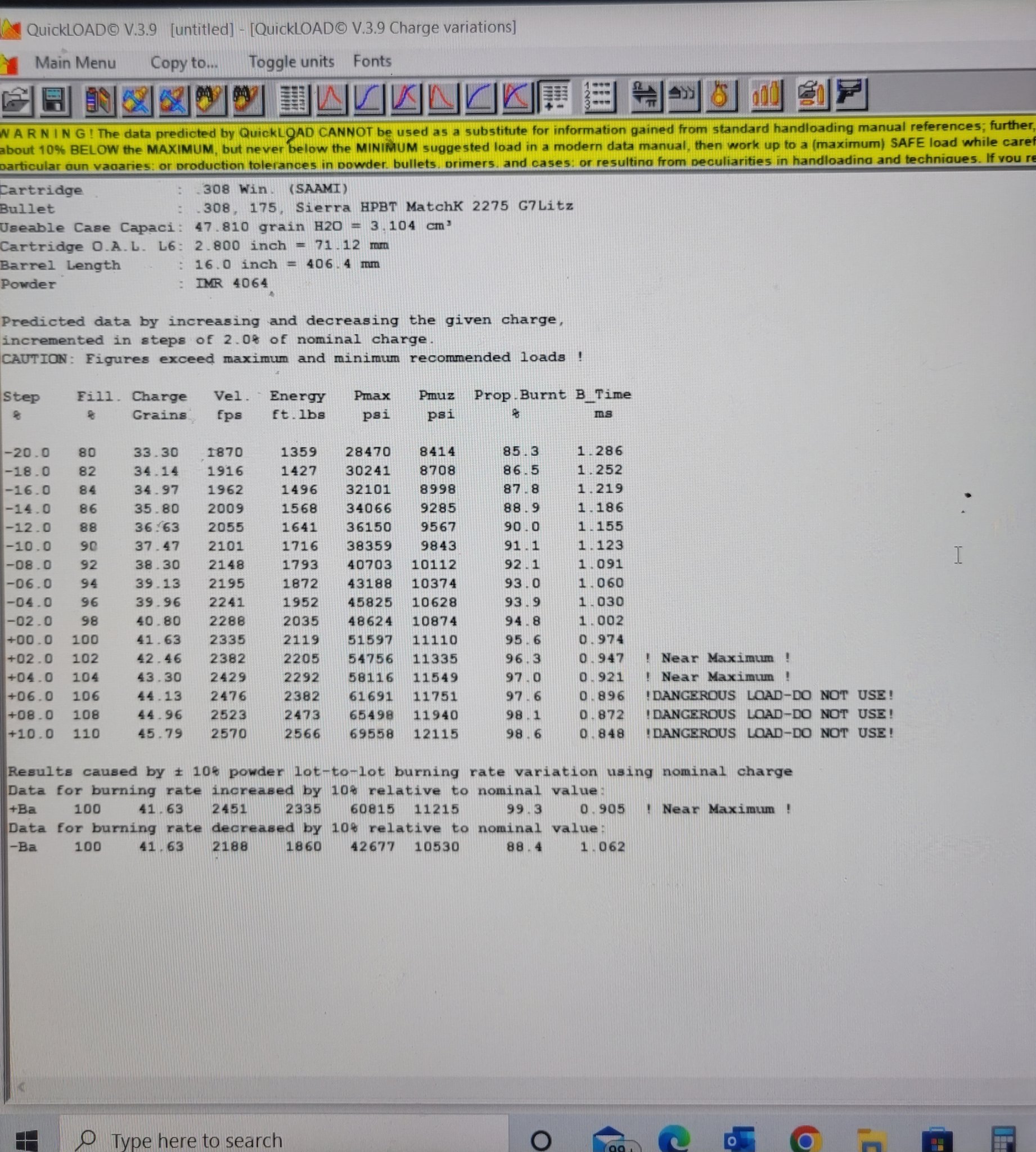Click 'DANGEROUS LOAD-DO NOT USE!' in the +06.0 row
The image size is (1036, 1152).
pyautogui.click(x=769, y=695)
